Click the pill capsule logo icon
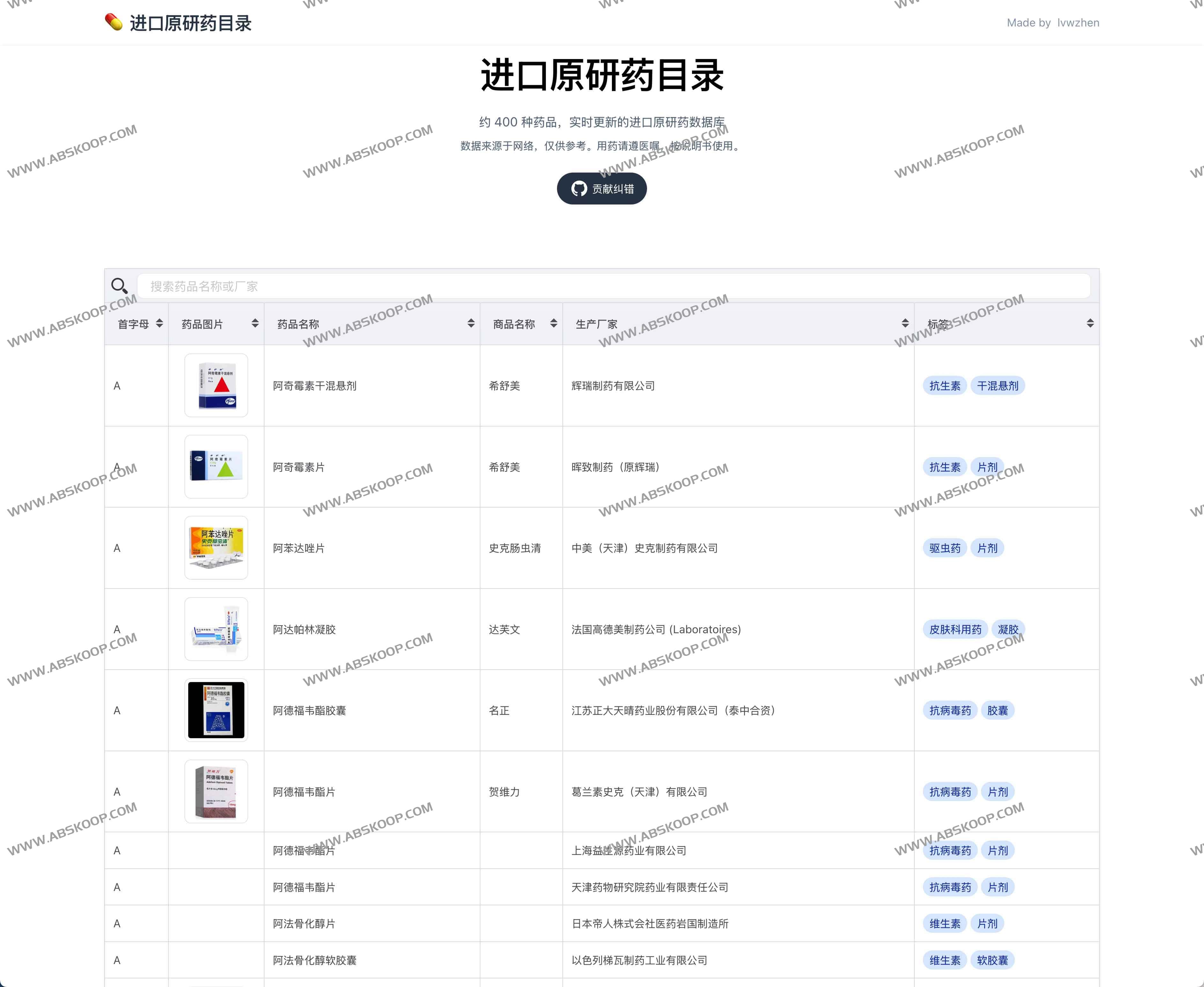The width and height of the screenshot is (1204, 987). pyautogui.click(x=114, y=22)
